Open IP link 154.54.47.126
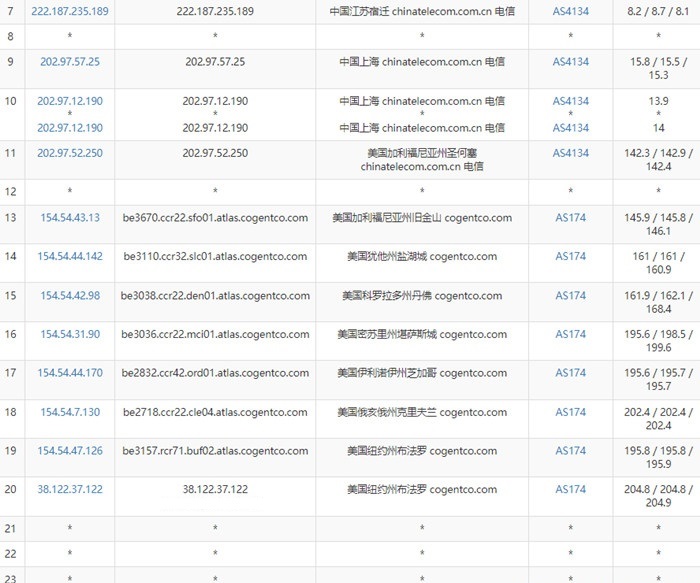700x583 pixels. 70,451
